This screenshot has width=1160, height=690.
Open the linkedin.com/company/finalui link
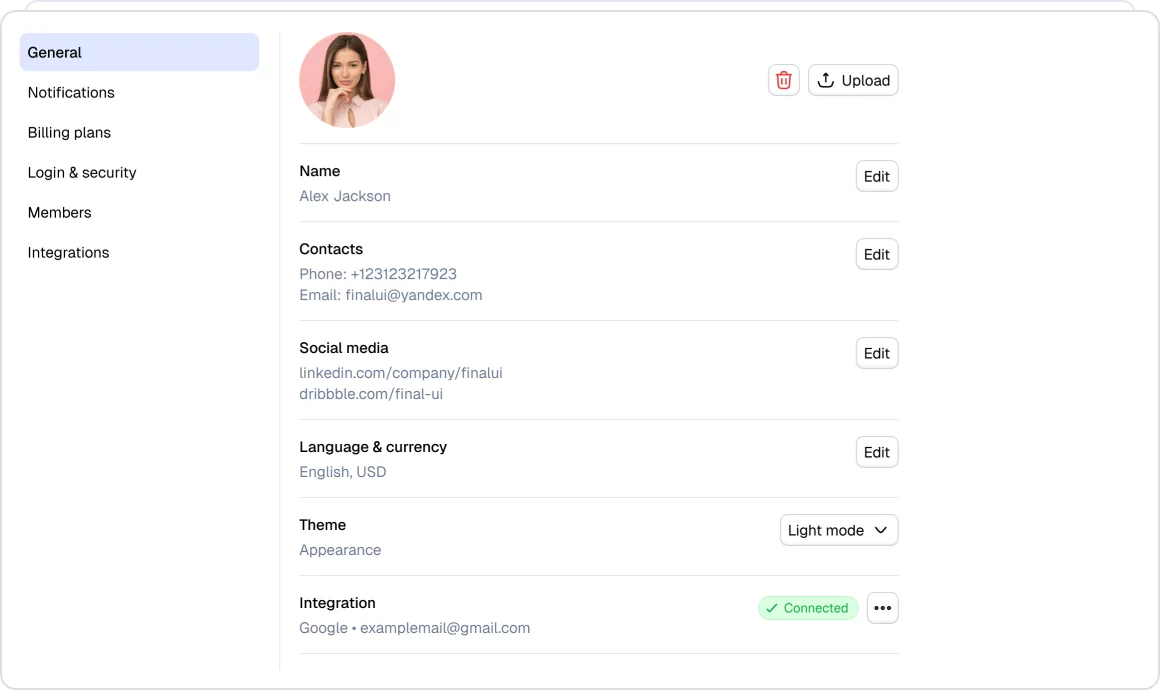point(401,373)
